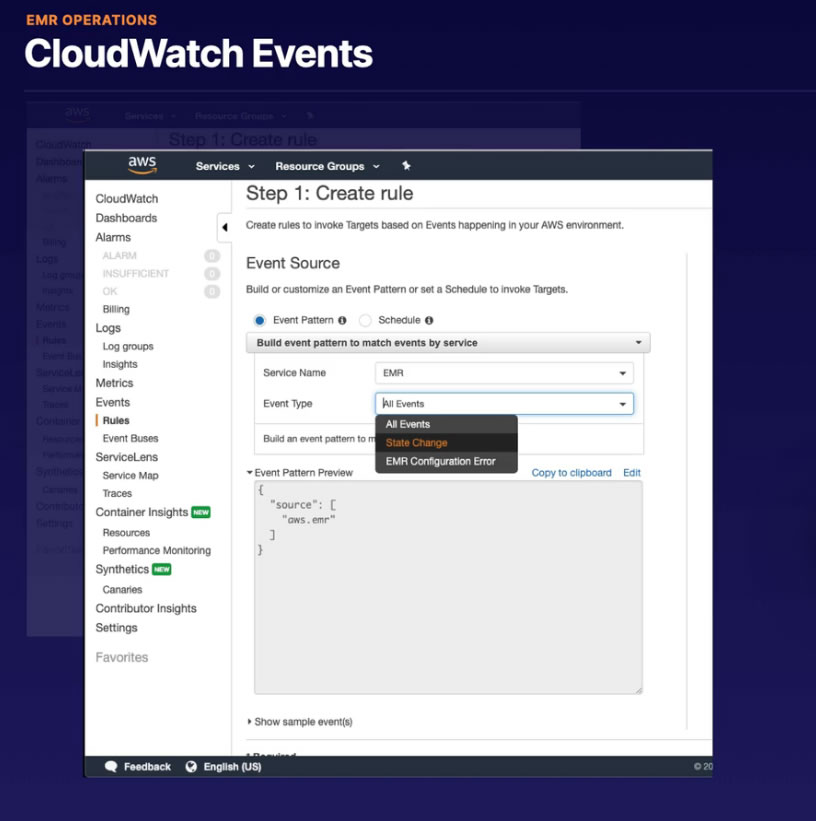Open Insights under Logs
Image resolution: width=816 pixels, height=821 pixels.
[x=120, y=364]
